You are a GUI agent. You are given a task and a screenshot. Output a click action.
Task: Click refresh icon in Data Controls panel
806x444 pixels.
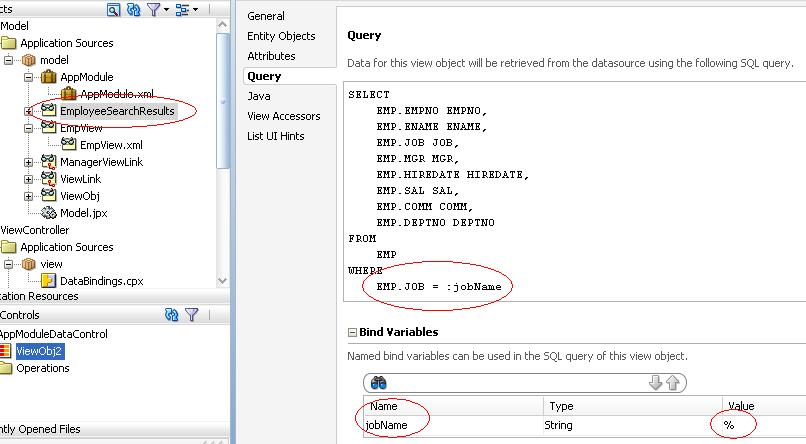172,314
